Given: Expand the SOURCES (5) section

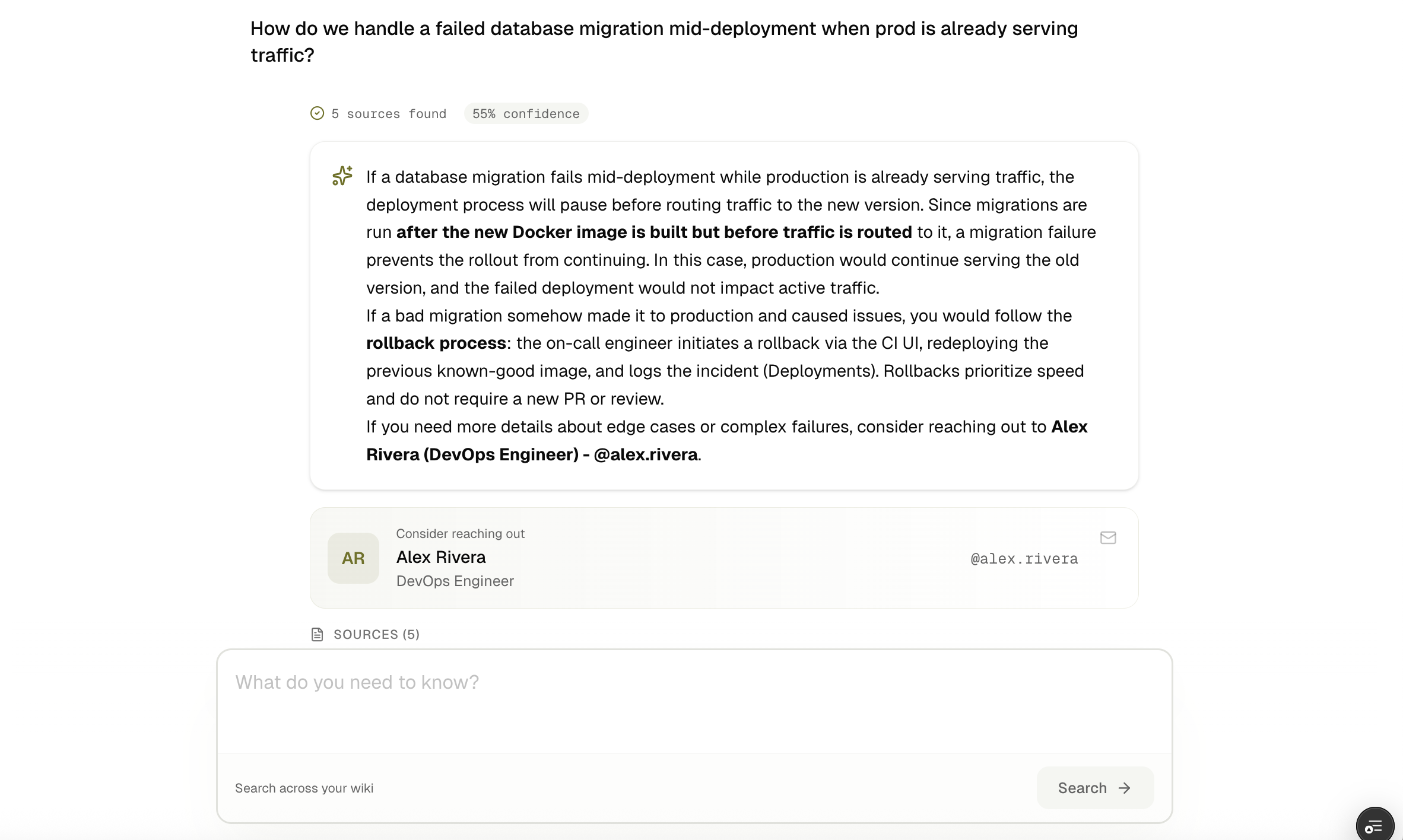Looking at the screenshot, I should tap(376, 634).
